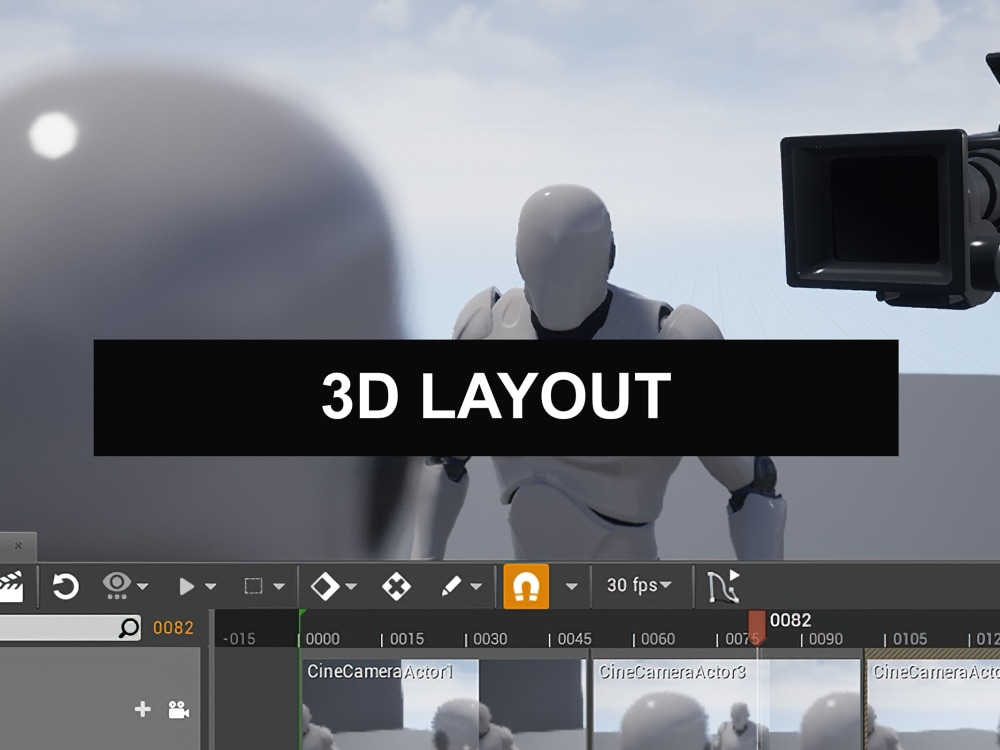Screen dimensions: 1000x750
Task: Click the render movie clapperboard icon
Action: [13, 585]
